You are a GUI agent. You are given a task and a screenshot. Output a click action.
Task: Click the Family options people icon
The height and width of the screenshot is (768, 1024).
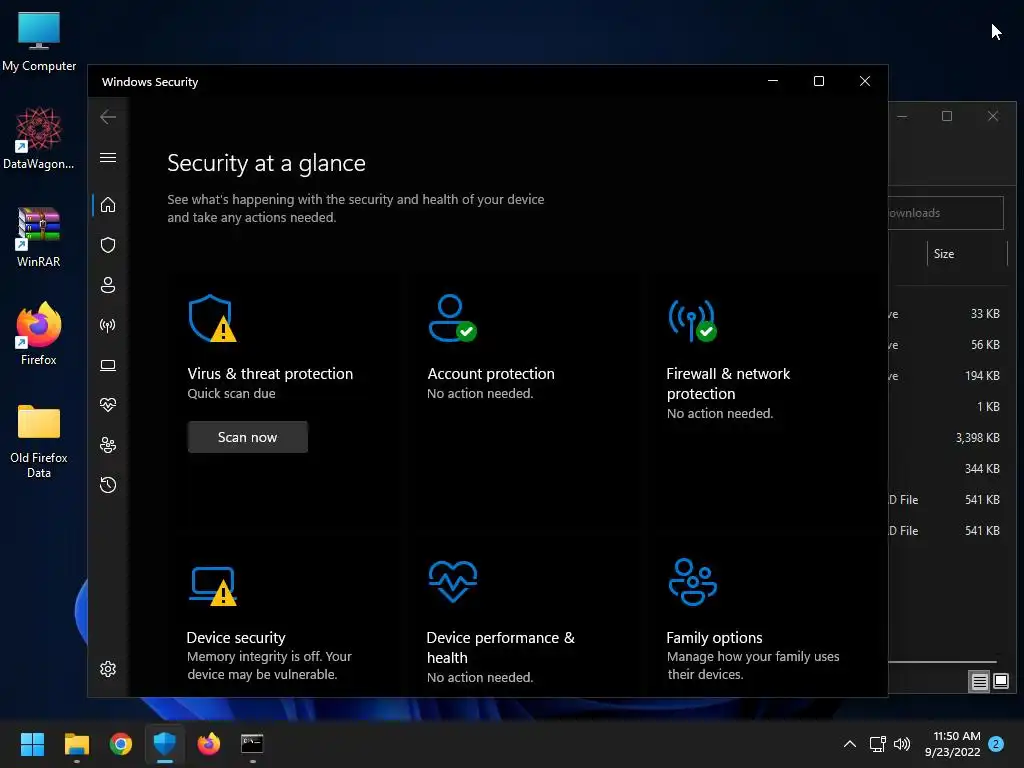pos(693,582)
